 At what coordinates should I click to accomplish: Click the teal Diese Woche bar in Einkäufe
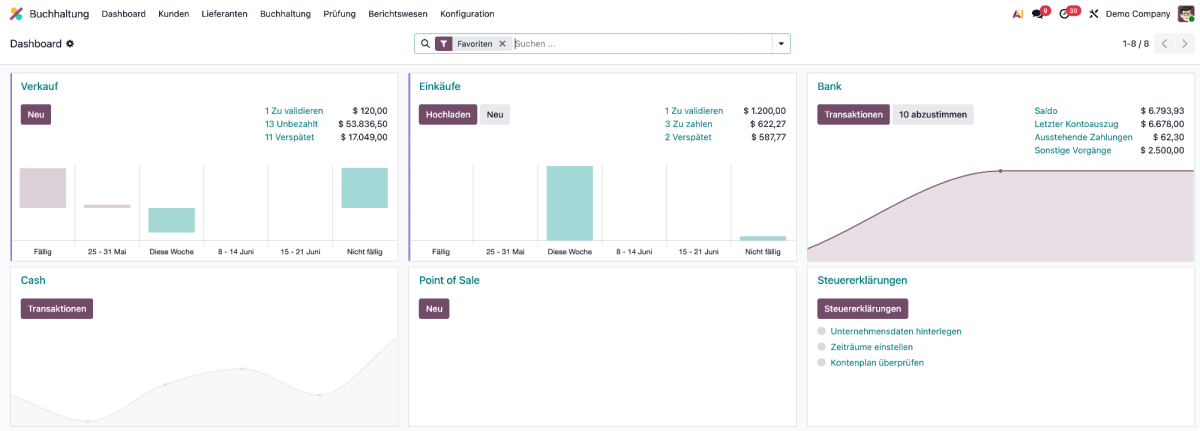(x=570, y=203)
